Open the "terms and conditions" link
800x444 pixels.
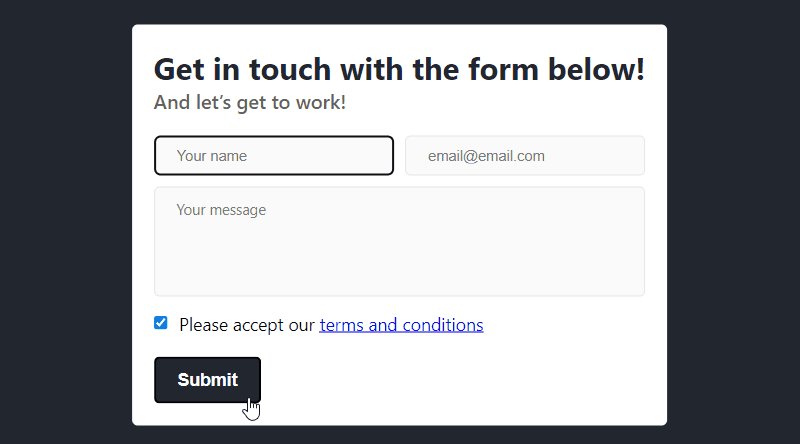401,325
